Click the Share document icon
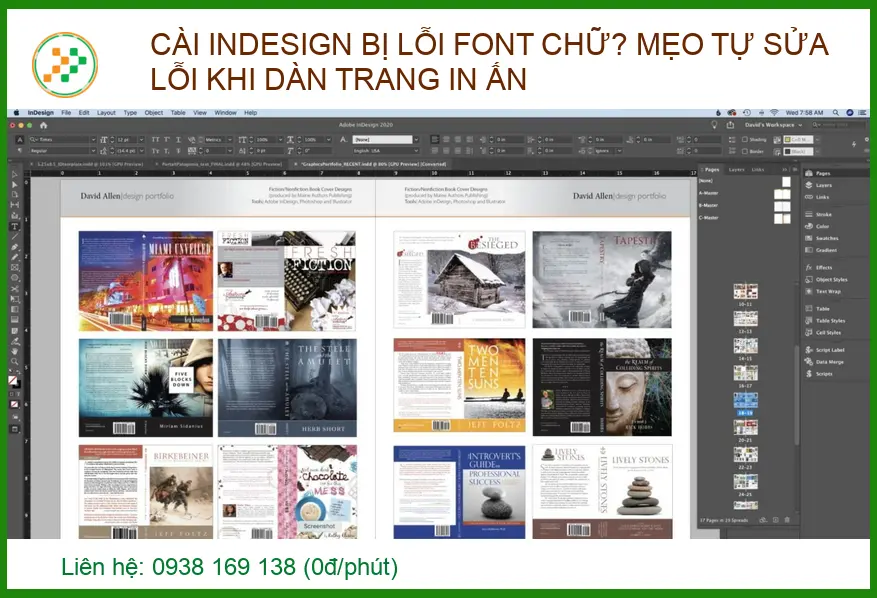 point(730,125)
